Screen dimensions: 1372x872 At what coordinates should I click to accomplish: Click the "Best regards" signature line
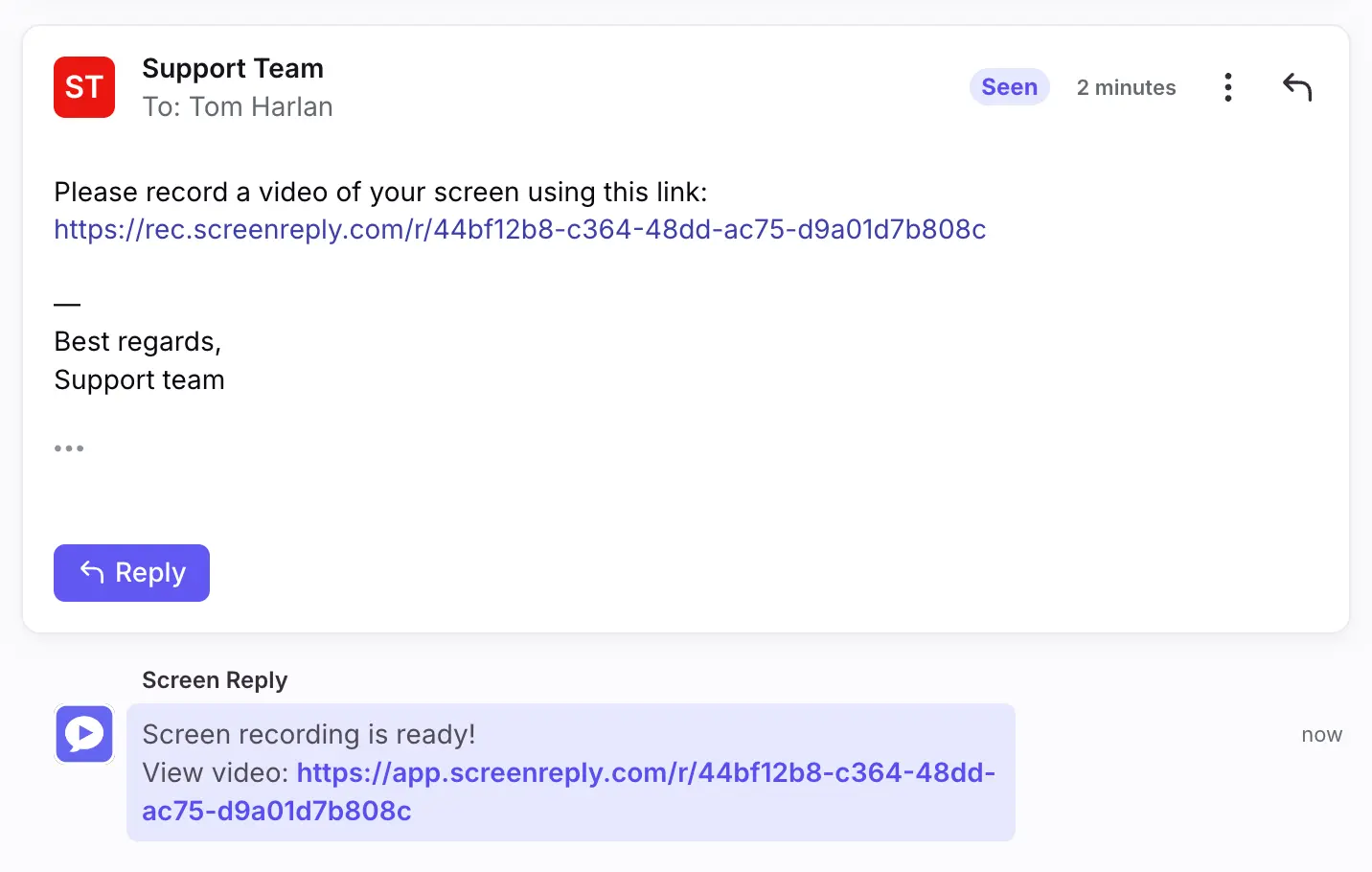(x=137, y=341)
